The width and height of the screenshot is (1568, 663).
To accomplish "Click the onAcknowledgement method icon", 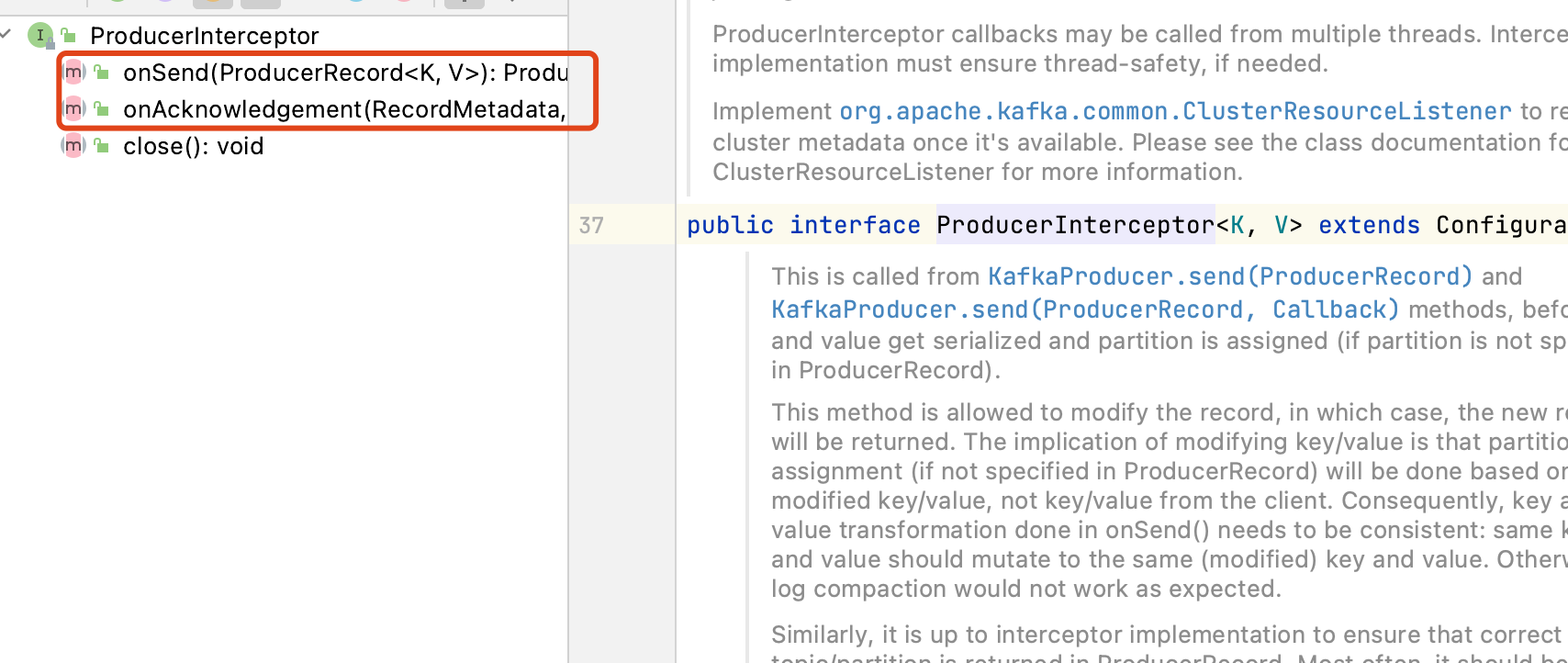I will click(x=73, y=109).
